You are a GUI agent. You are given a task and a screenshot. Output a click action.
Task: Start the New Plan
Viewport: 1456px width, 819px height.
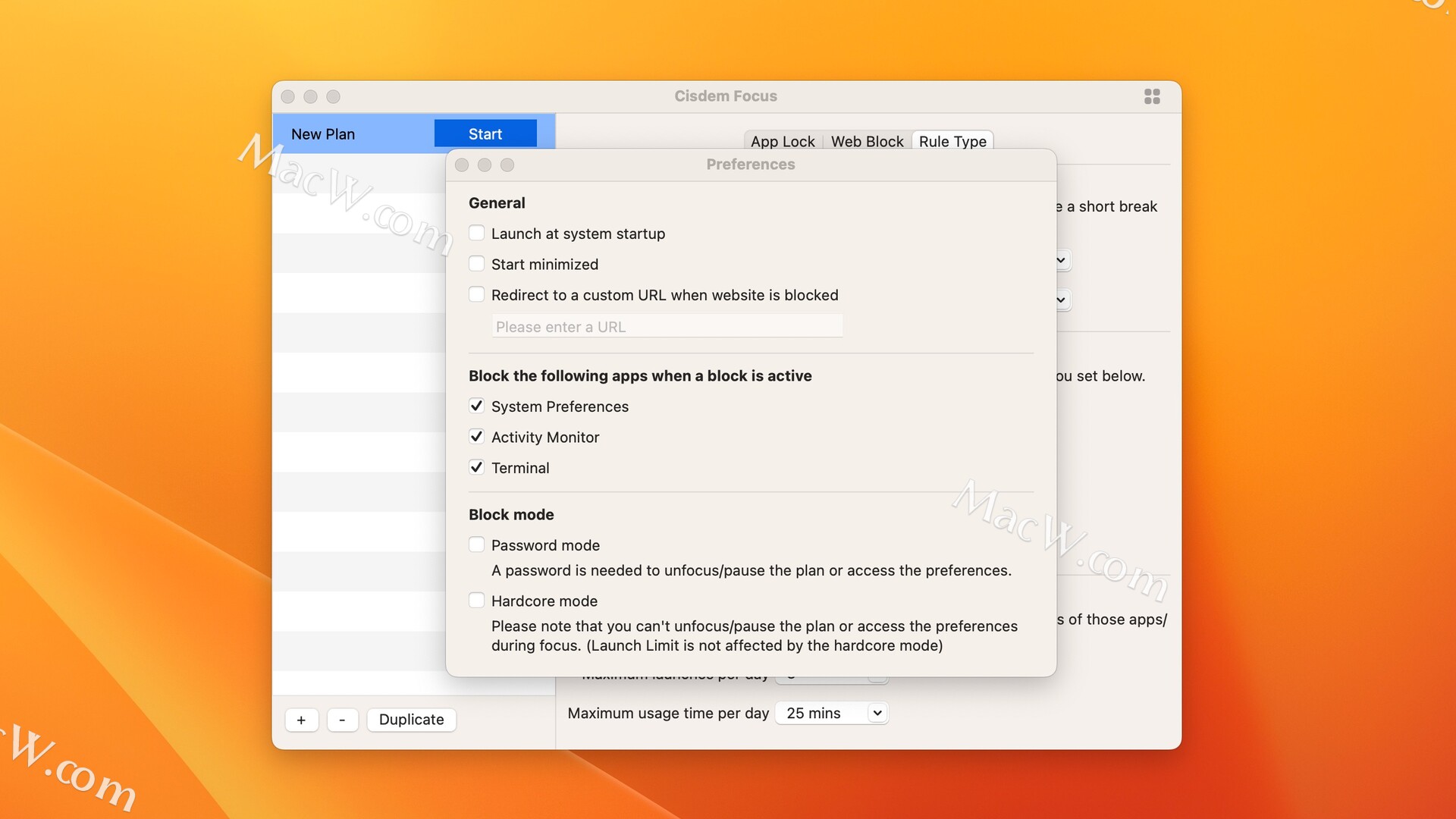pos(485,133)
